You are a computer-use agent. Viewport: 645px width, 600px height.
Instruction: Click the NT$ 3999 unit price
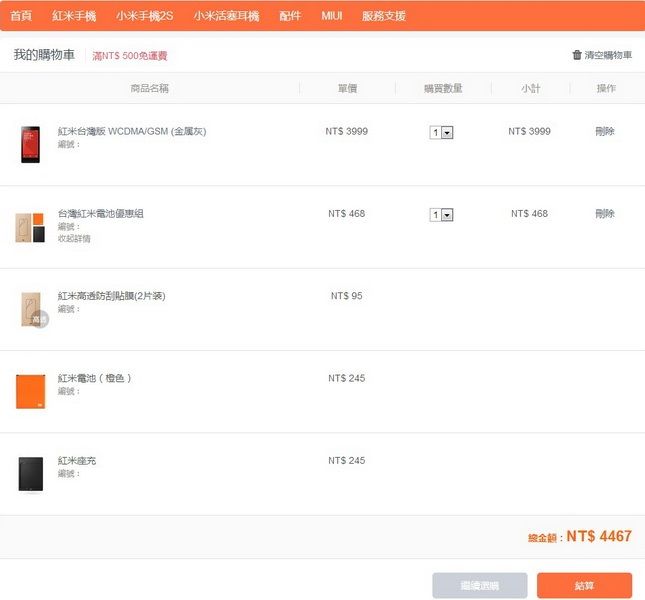tap(346, 131)
